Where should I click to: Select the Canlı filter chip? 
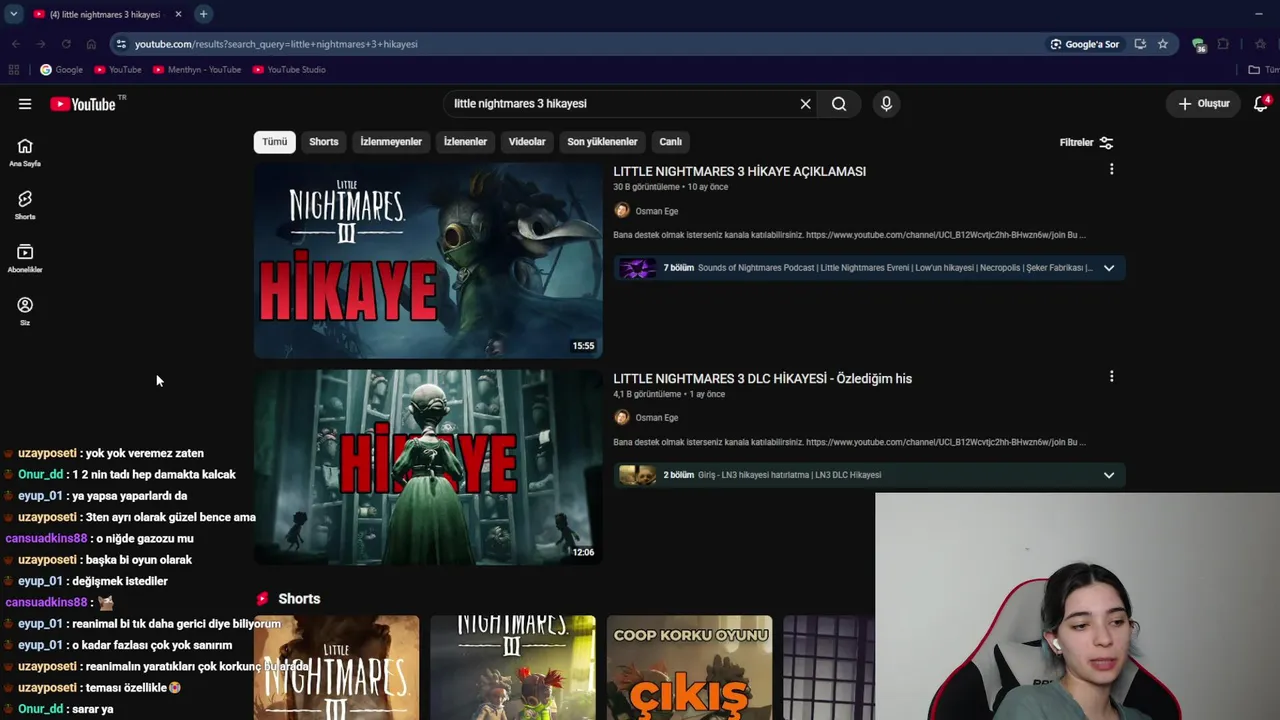click(670, 142)
